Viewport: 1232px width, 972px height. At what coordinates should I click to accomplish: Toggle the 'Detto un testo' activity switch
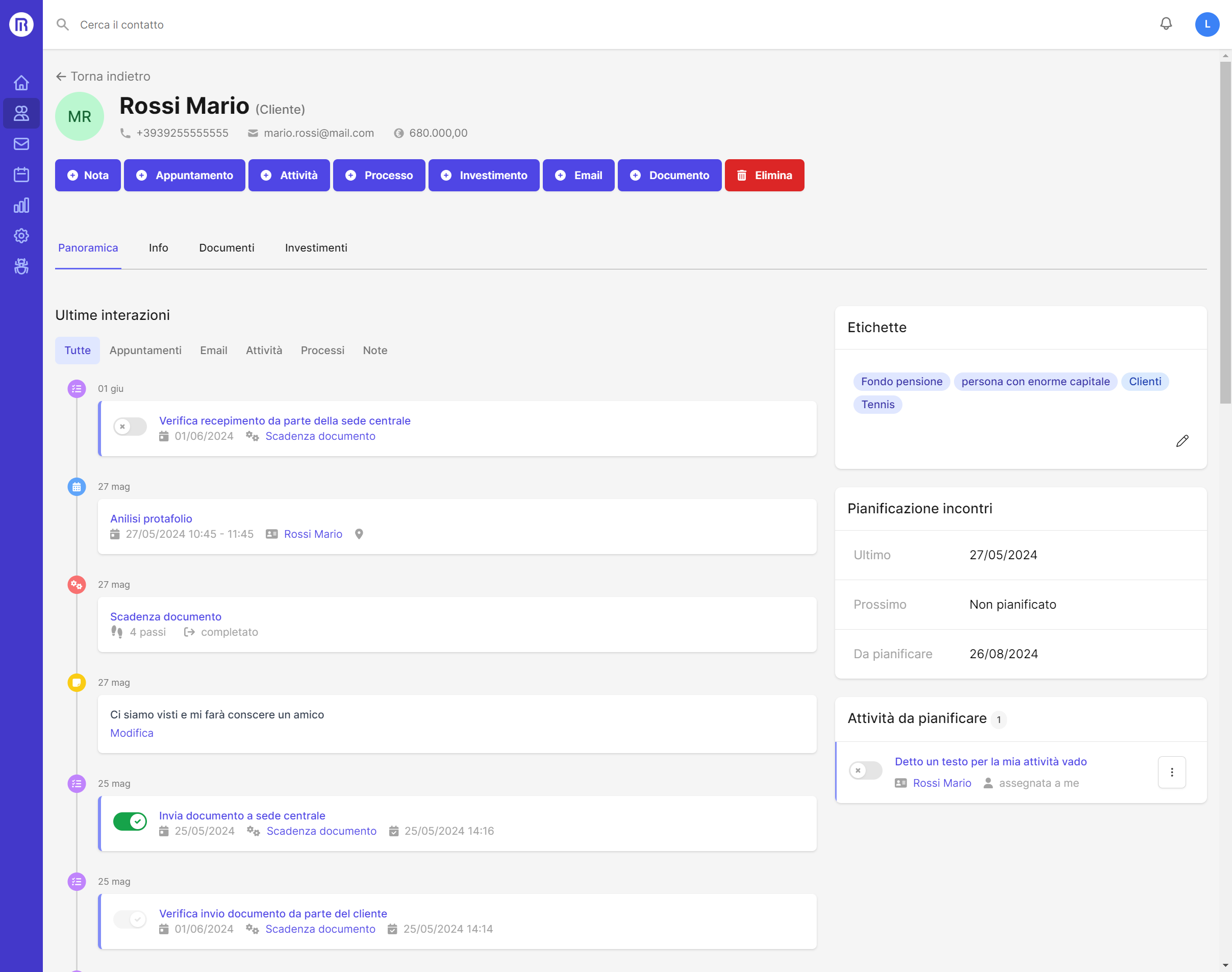865,770
